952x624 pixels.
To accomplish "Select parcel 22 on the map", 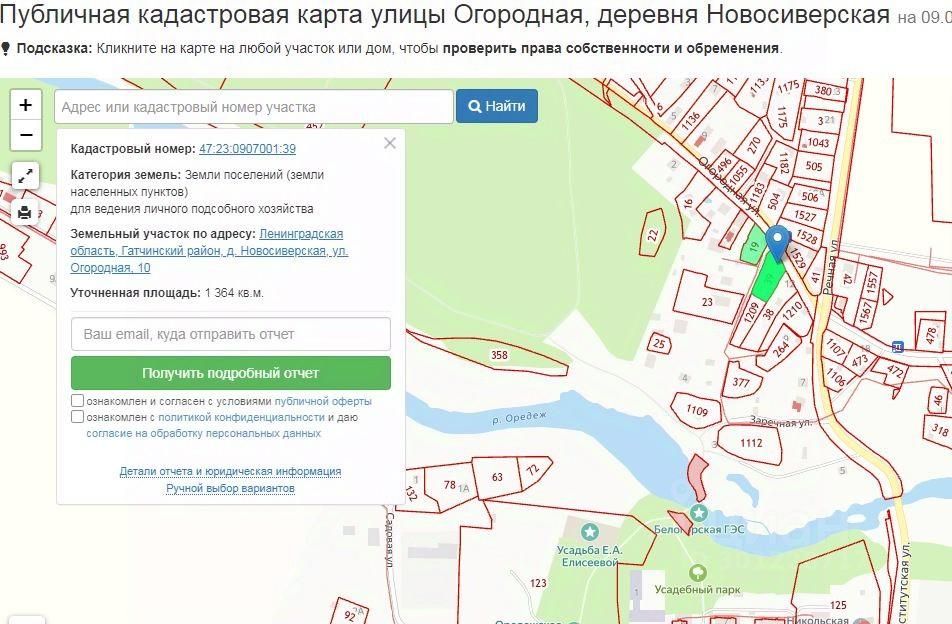I will 653,235.
